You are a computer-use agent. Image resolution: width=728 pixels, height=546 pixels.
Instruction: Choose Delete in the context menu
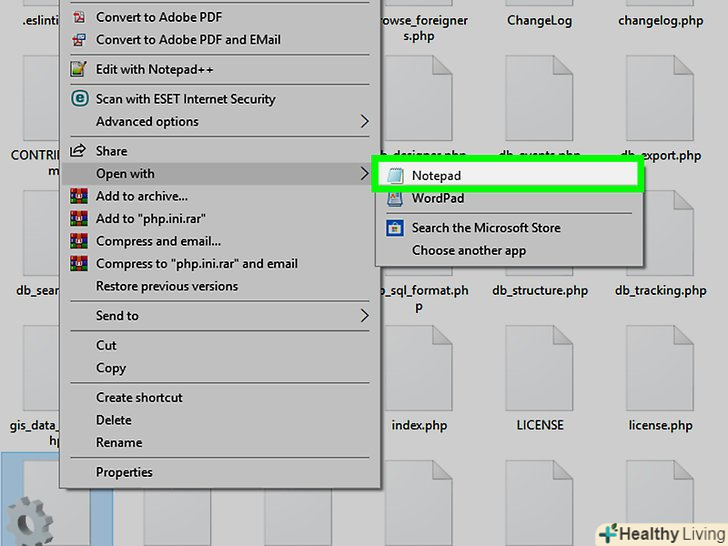click(x=220, y=420)
